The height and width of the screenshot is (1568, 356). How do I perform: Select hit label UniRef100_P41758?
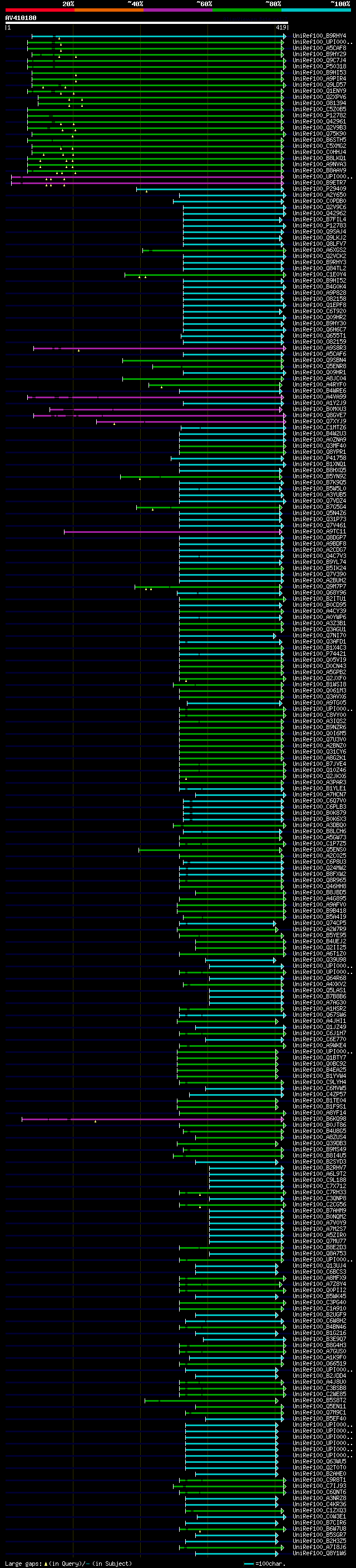[x=319, y=458]
